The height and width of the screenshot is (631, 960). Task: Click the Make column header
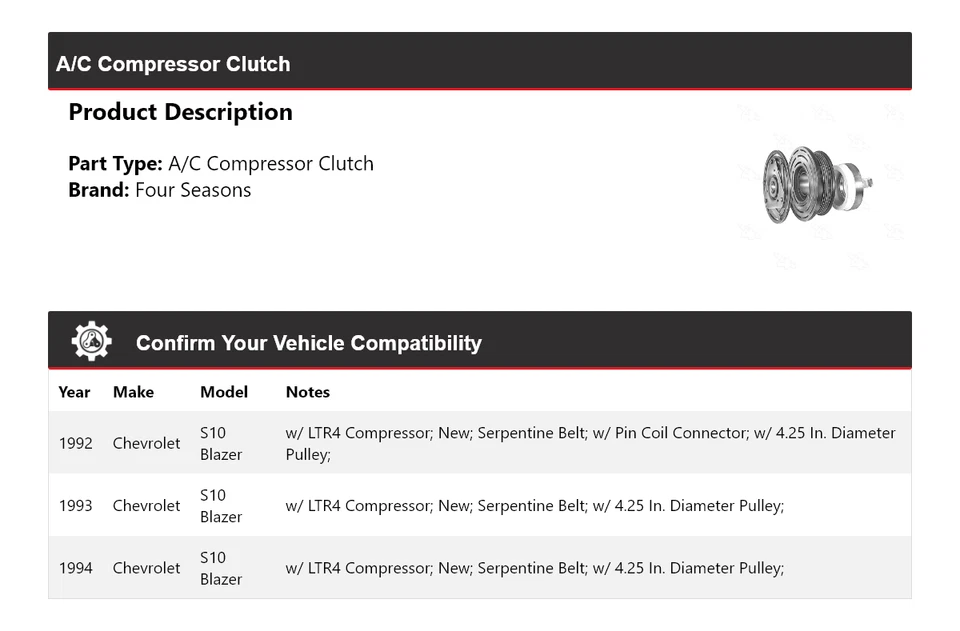(x=133, y=392)
